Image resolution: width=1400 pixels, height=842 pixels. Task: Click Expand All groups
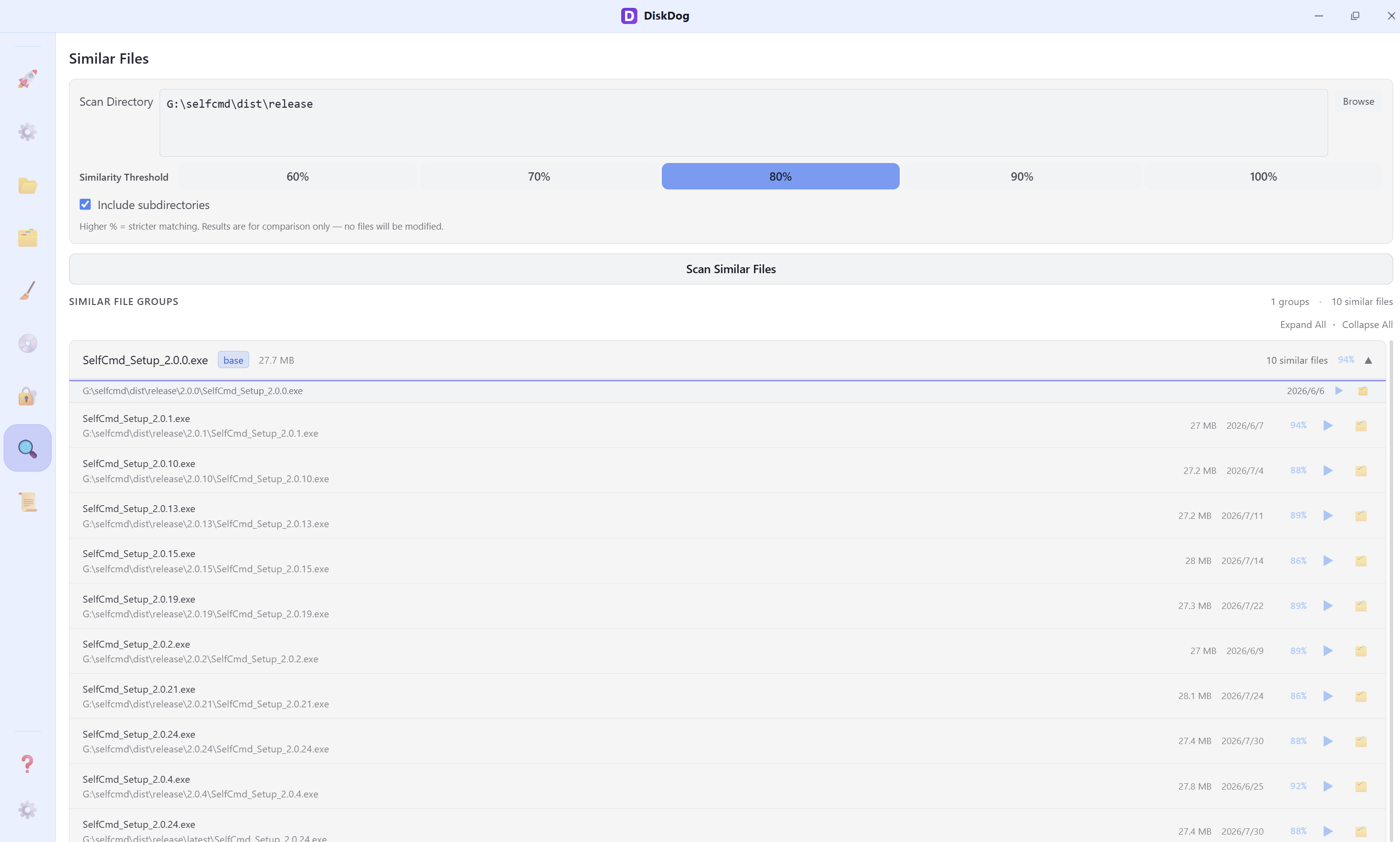click(1303, 325)
